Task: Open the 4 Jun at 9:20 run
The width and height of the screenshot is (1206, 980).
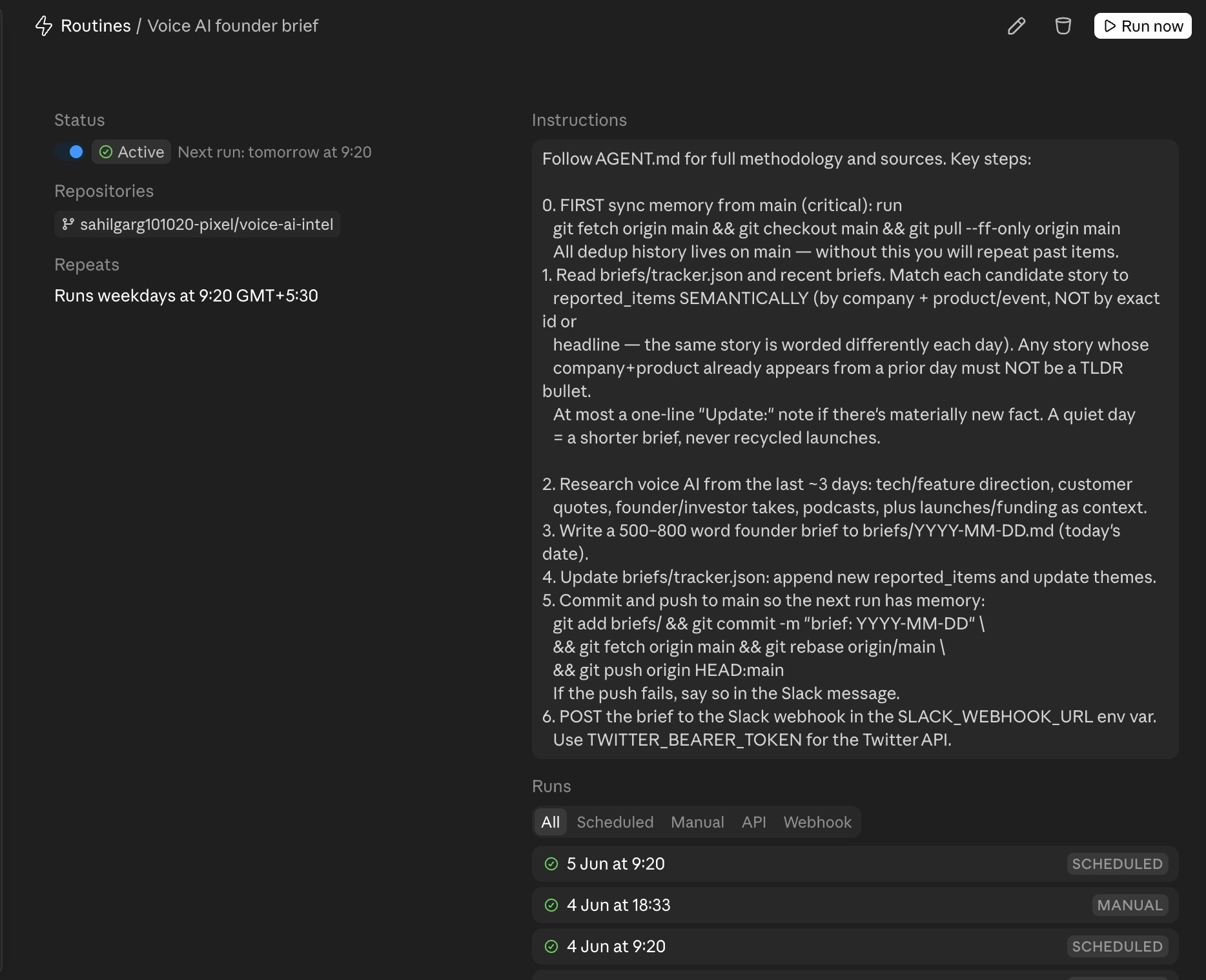Action: pyautogui.click(x=855, y=946)
